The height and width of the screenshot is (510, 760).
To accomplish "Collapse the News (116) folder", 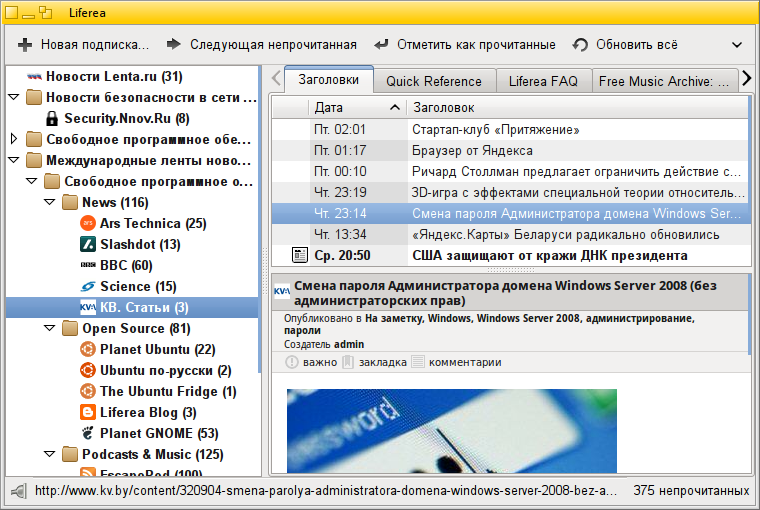I will [x=49, y=202].
